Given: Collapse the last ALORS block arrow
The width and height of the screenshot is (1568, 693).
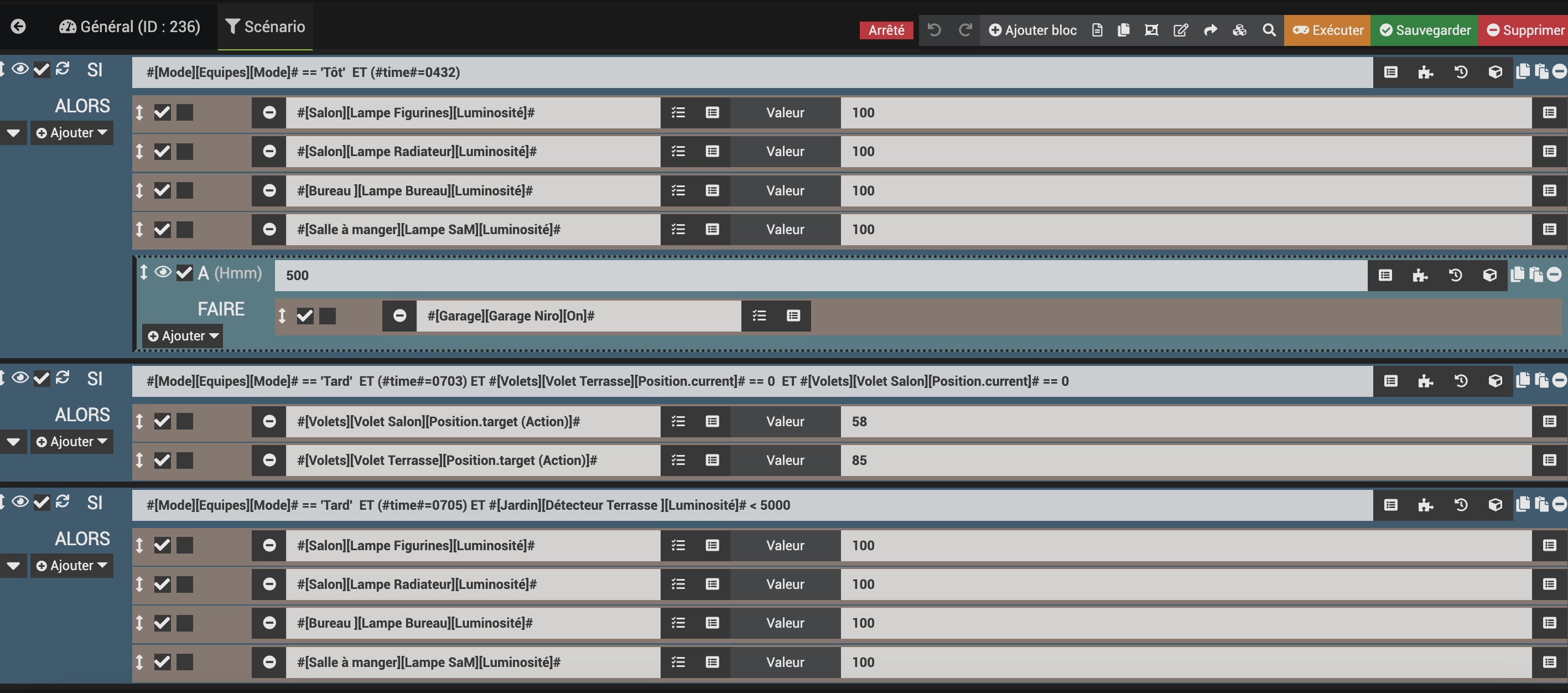Looking at the screenshot, I should point(13,566).
